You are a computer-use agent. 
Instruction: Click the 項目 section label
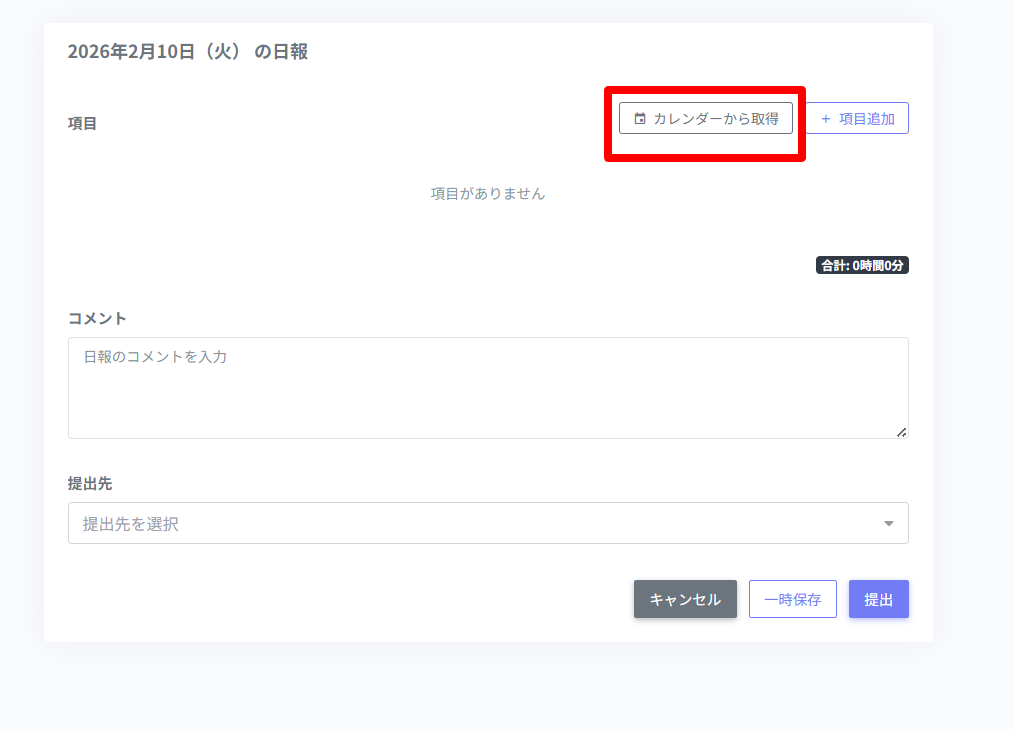tap(82, 124)
